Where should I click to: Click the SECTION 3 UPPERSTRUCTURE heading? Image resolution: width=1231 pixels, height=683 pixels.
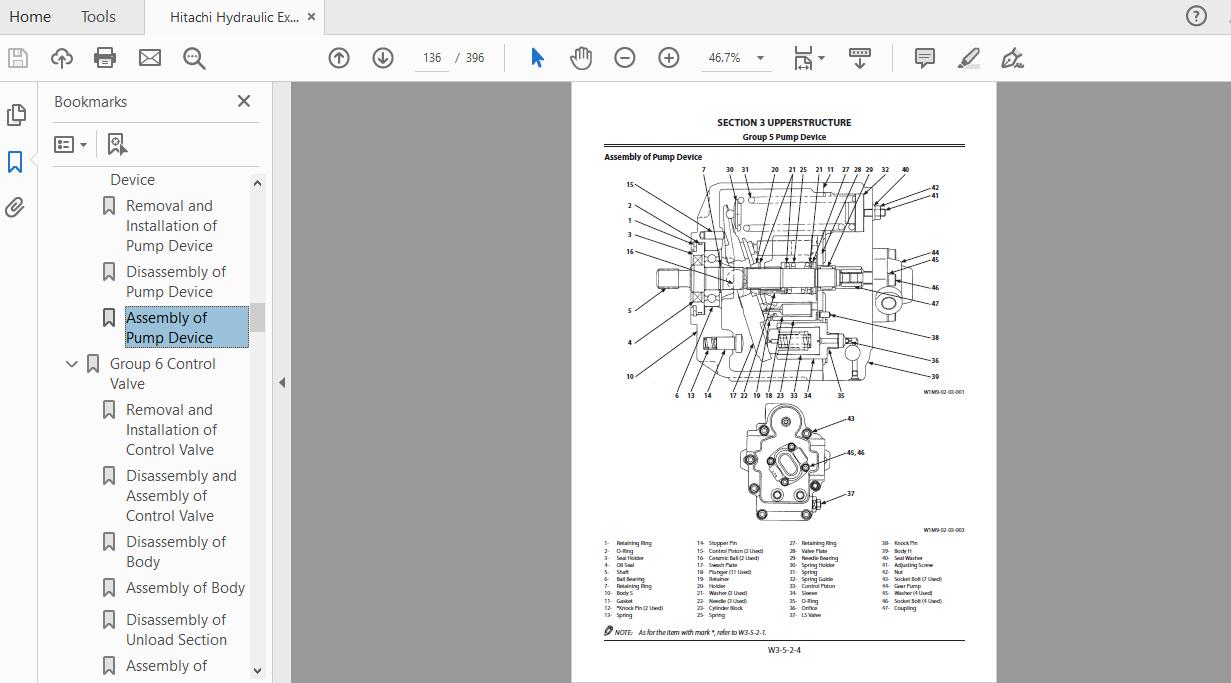[784, 123]
